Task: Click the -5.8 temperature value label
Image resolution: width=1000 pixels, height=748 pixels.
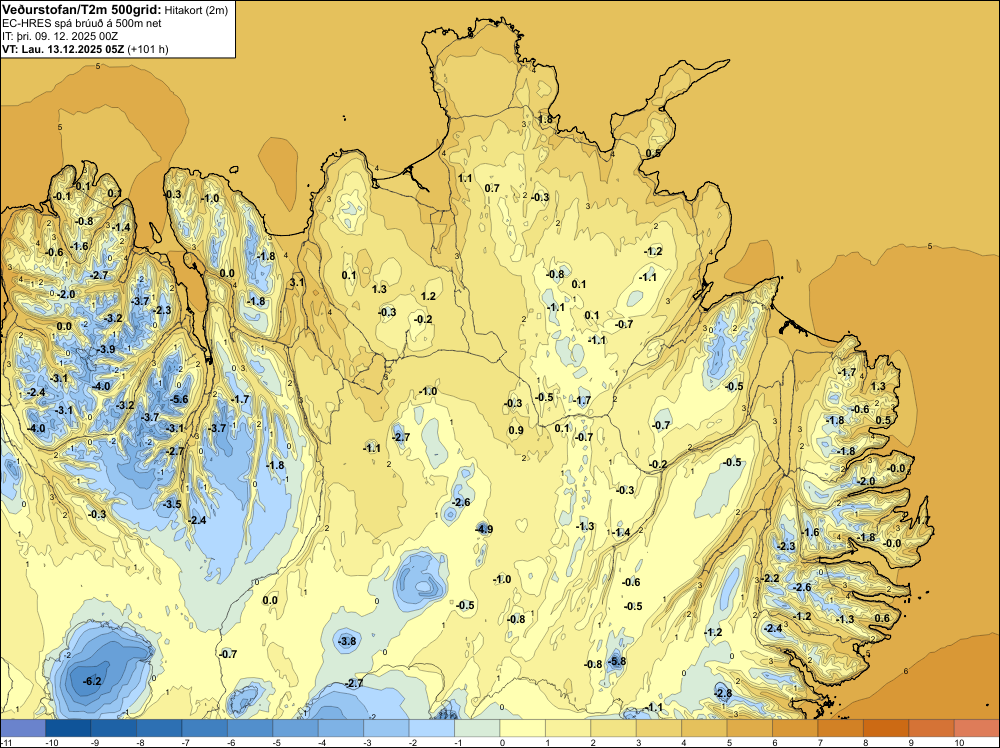Action: pos(616,661)
